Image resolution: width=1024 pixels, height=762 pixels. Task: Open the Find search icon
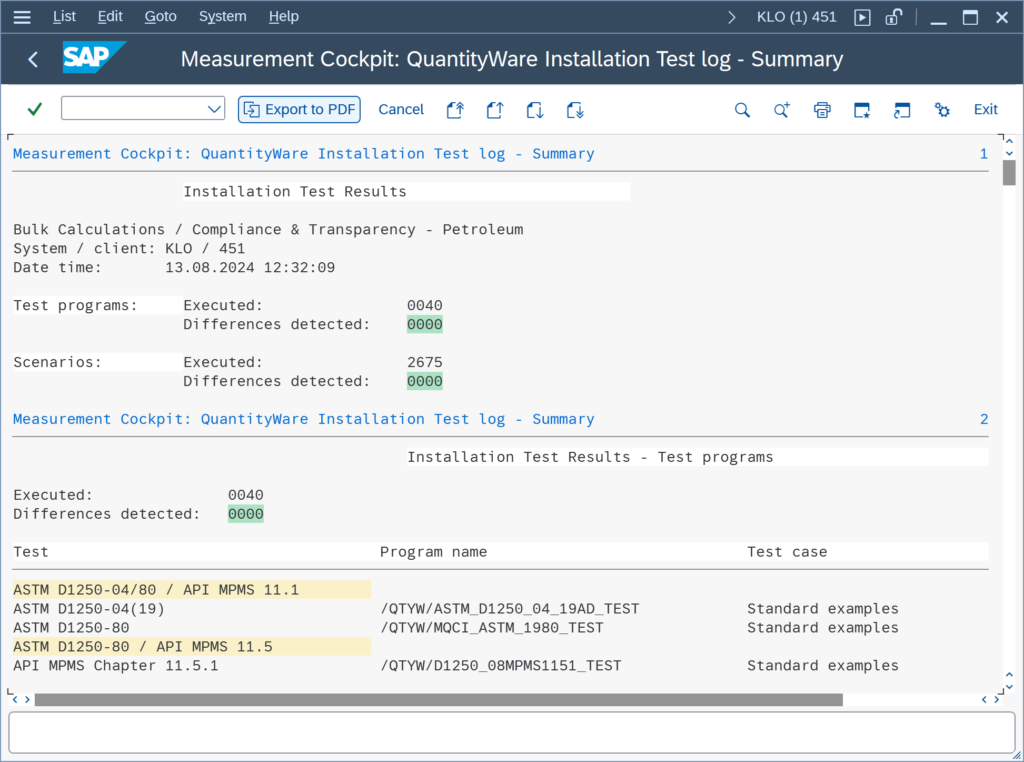pyautogui.click(x=742, y=110)
